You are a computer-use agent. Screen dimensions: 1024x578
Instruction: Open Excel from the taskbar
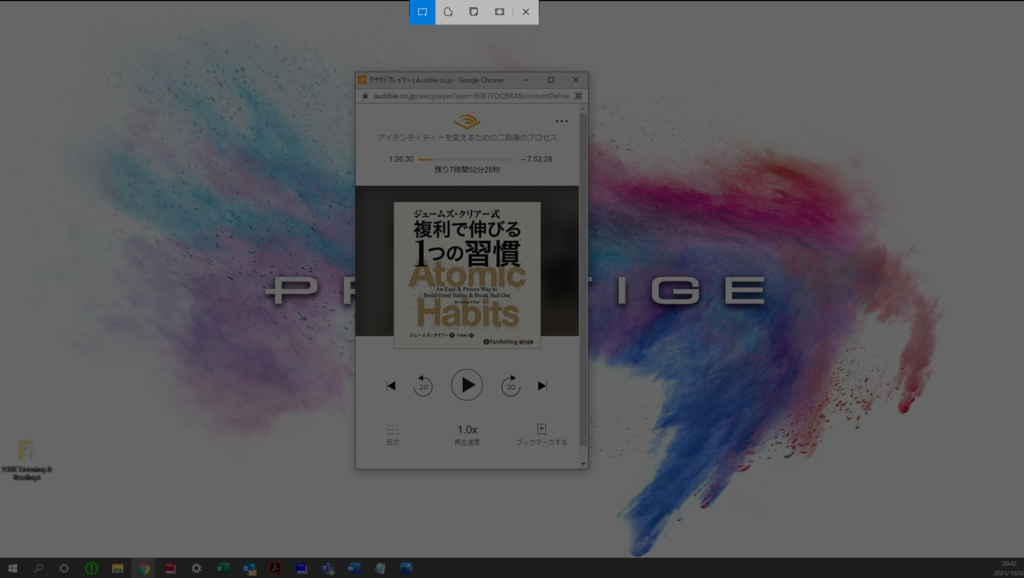(x=223, y=568)
